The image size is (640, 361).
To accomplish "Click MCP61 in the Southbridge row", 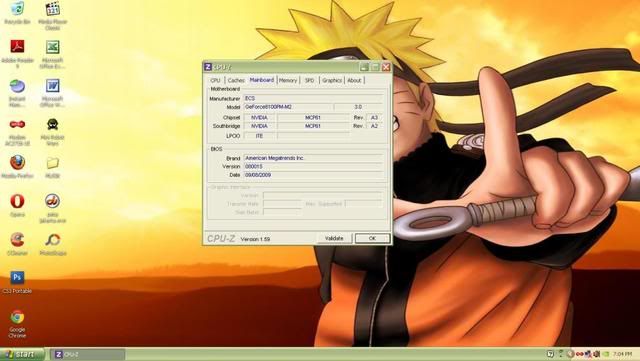I will pos(313,126).
